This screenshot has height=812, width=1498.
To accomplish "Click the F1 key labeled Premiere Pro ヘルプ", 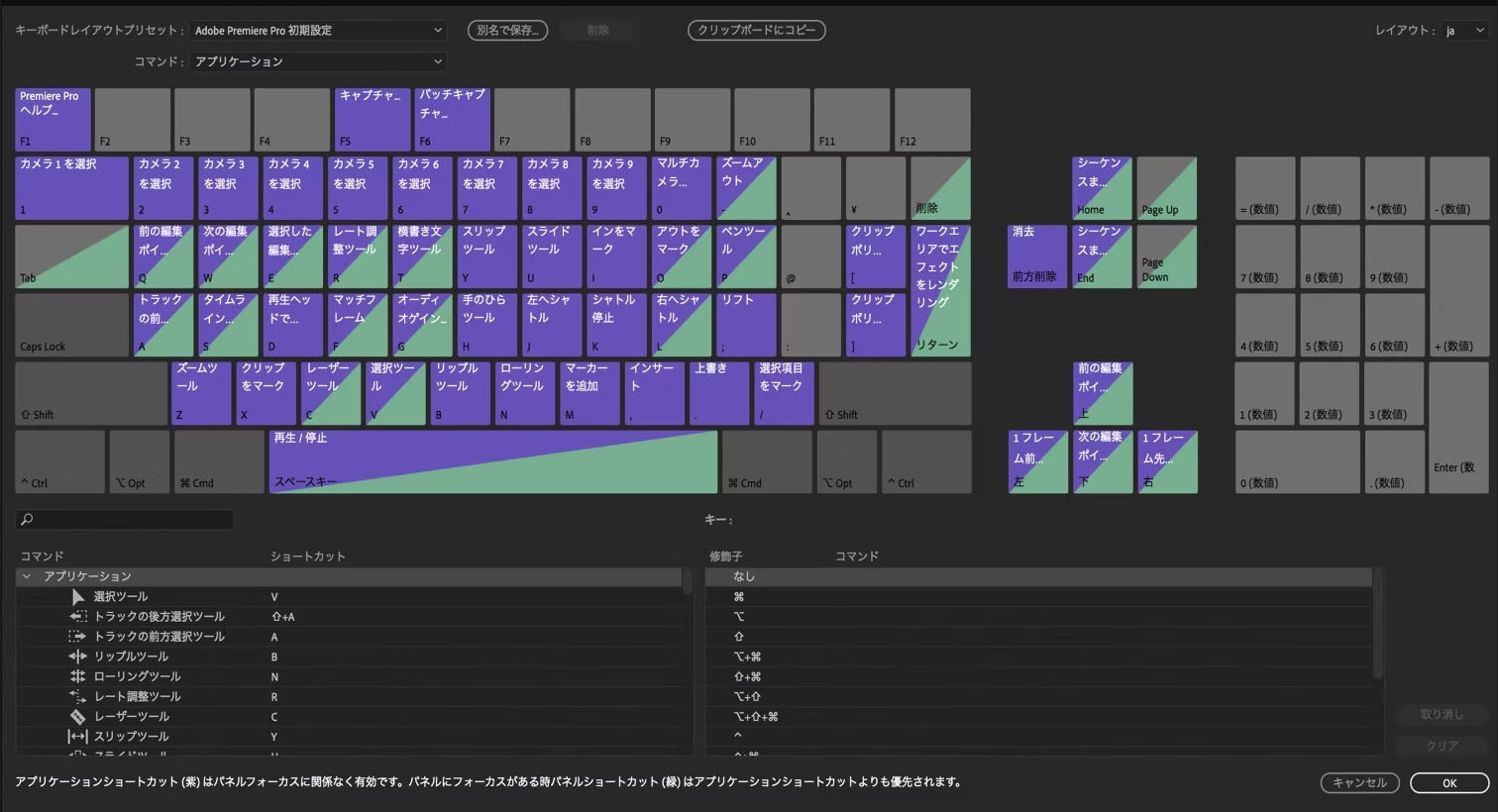I will [x=53, y=119].
